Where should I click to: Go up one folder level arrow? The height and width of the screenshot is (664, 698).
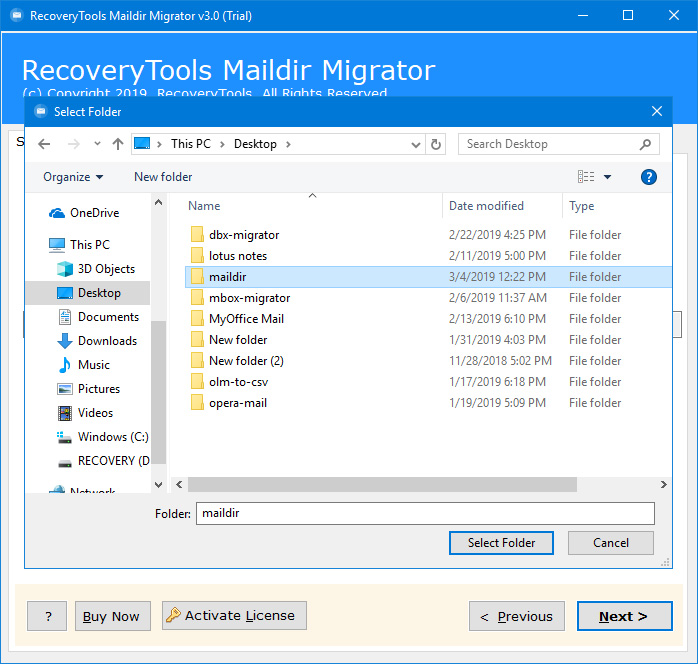point(118,144)
